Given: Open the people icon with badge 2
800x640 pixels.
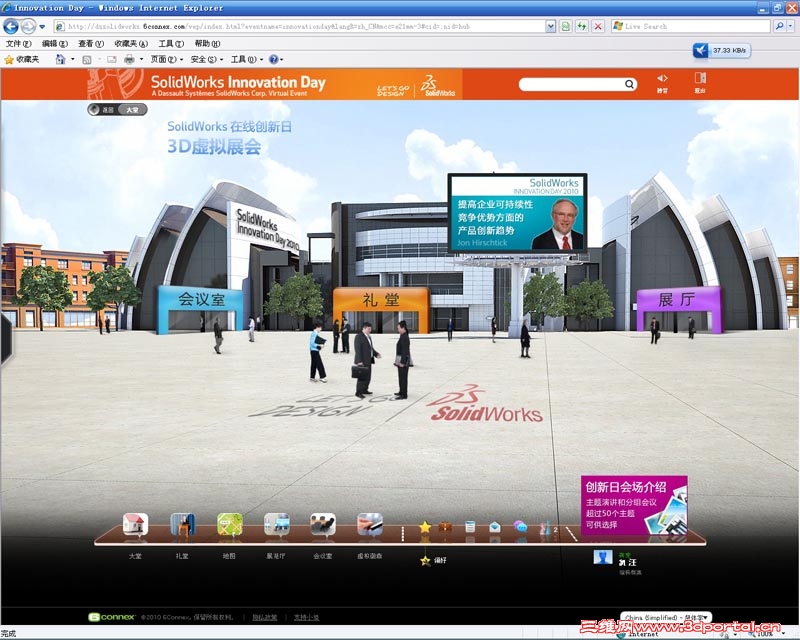Looking at the screenshot, I should pos(547,528).
